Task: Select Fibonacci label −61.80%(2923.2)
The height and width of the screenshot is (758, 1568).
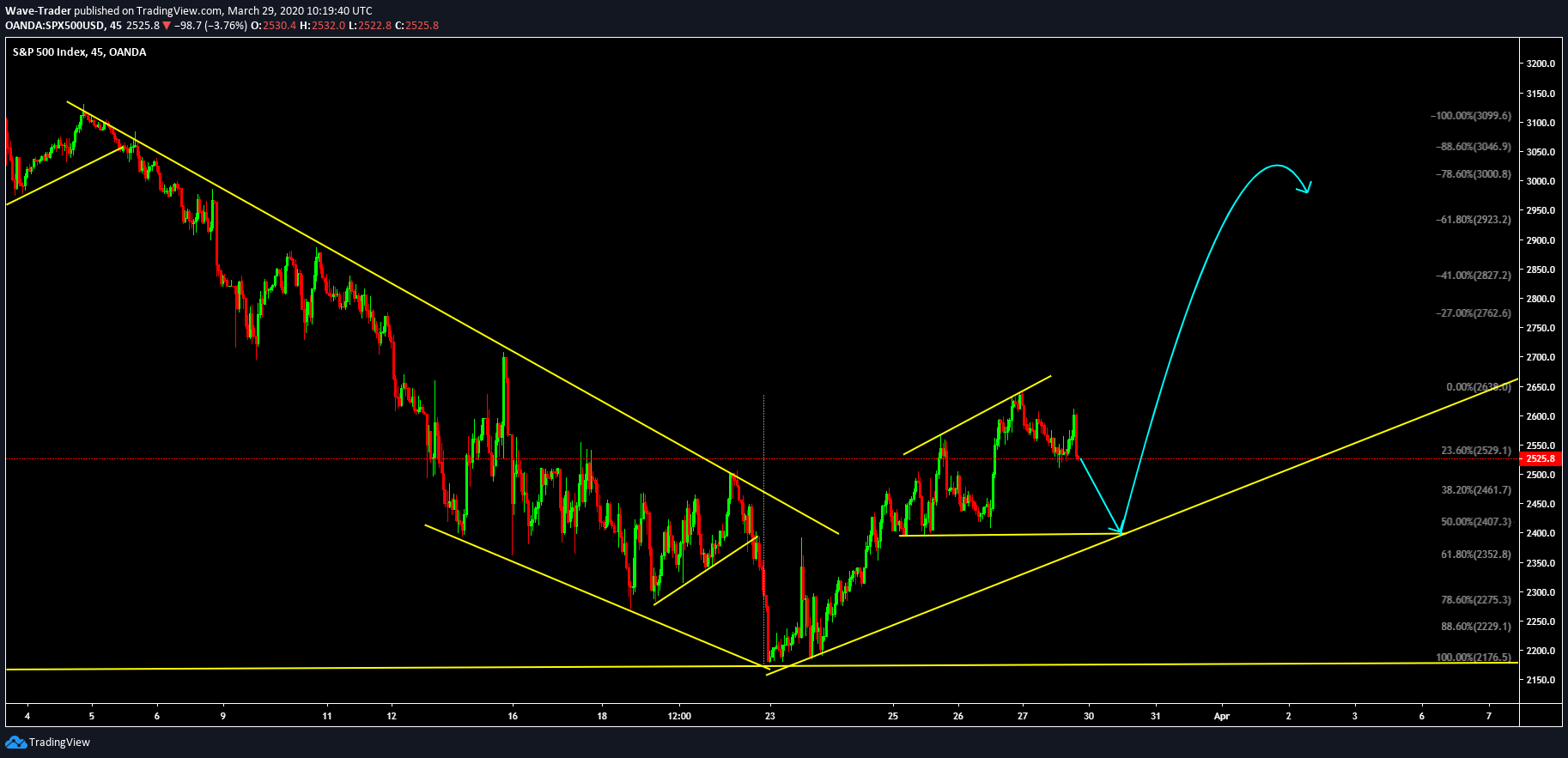Action: pyautogui.click(x=1474, y=220)
